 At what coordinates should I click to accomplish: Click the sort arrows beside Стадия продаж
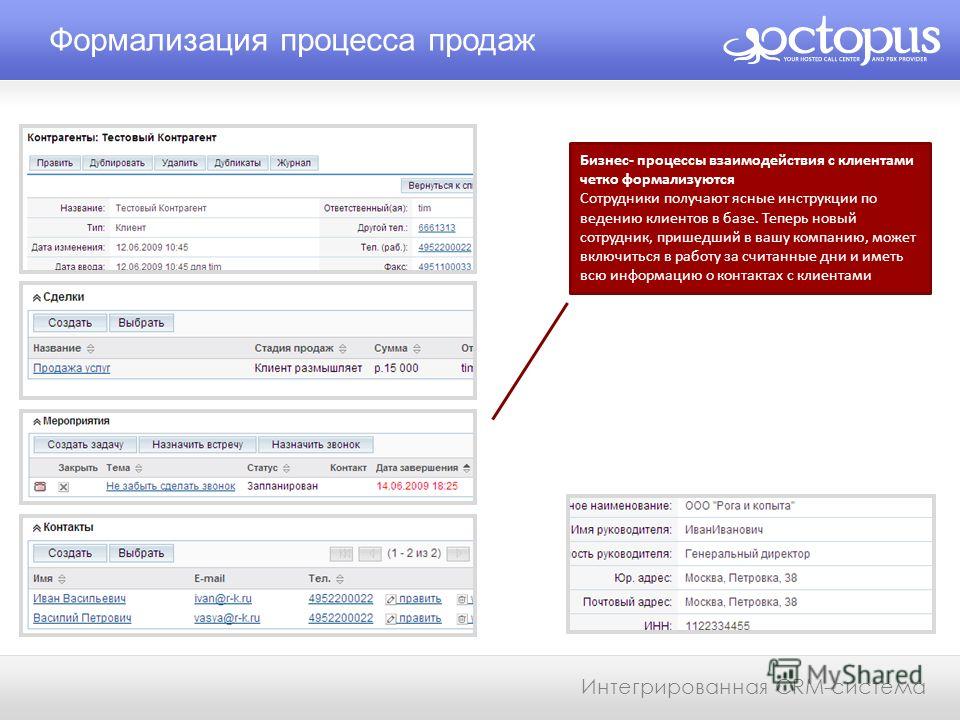[x=343, y=348]
